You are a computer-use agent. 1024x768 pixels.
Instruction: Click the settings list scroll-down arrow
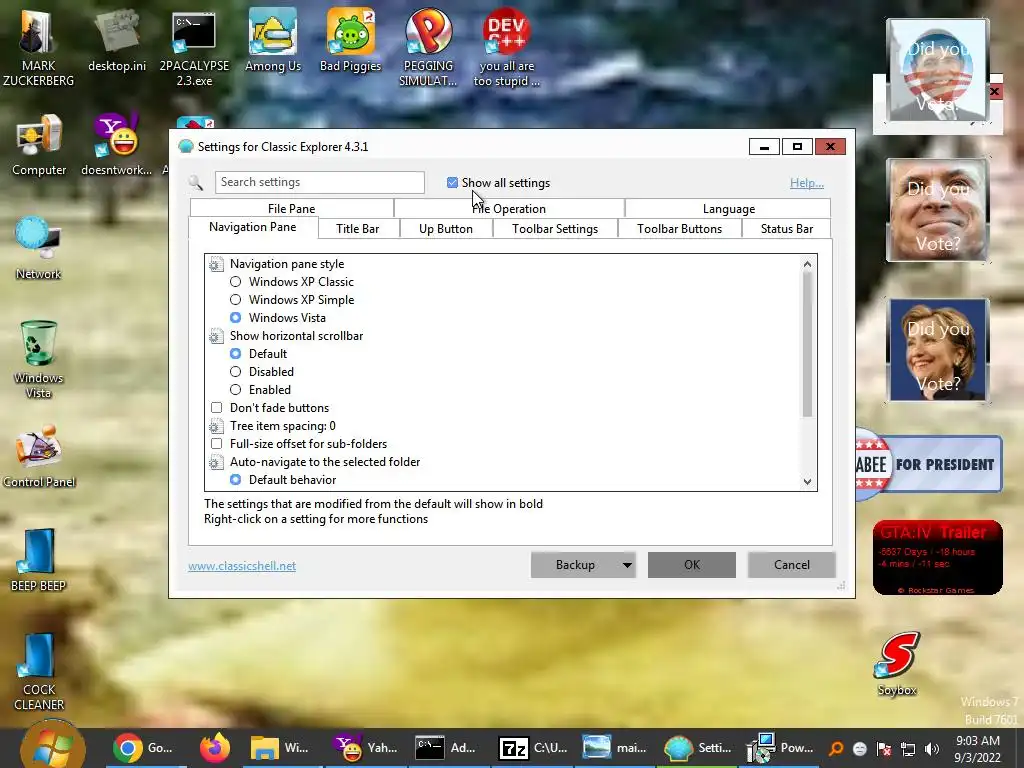click(807, 482)
